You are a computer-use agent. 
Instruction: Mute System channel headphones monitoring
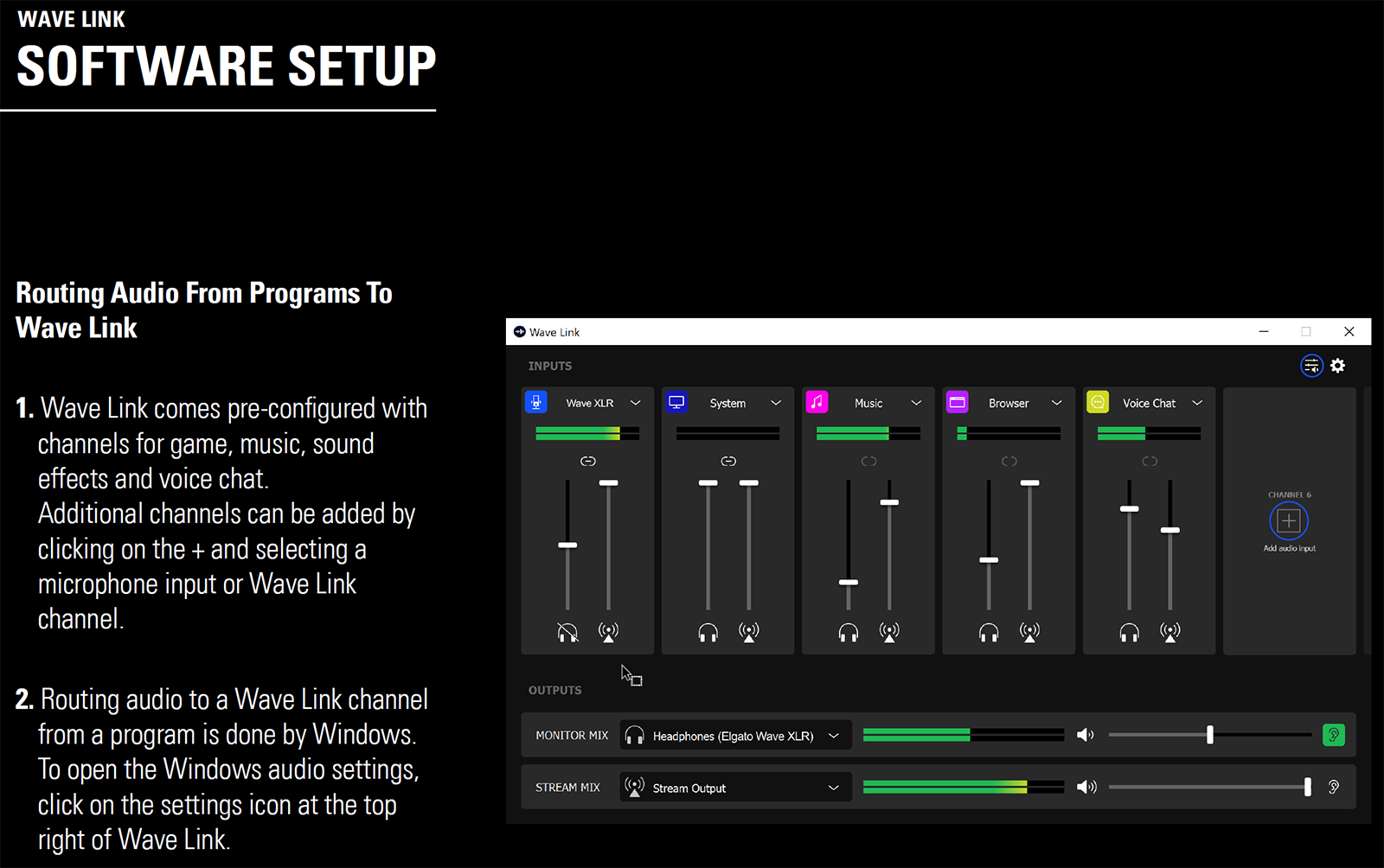point(708,633)
